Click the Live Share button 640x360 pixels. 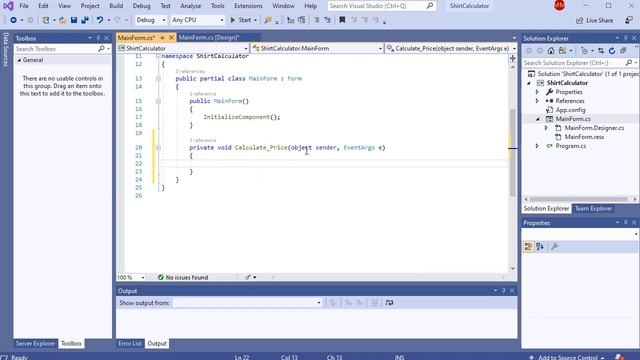[x=595, y=20]
